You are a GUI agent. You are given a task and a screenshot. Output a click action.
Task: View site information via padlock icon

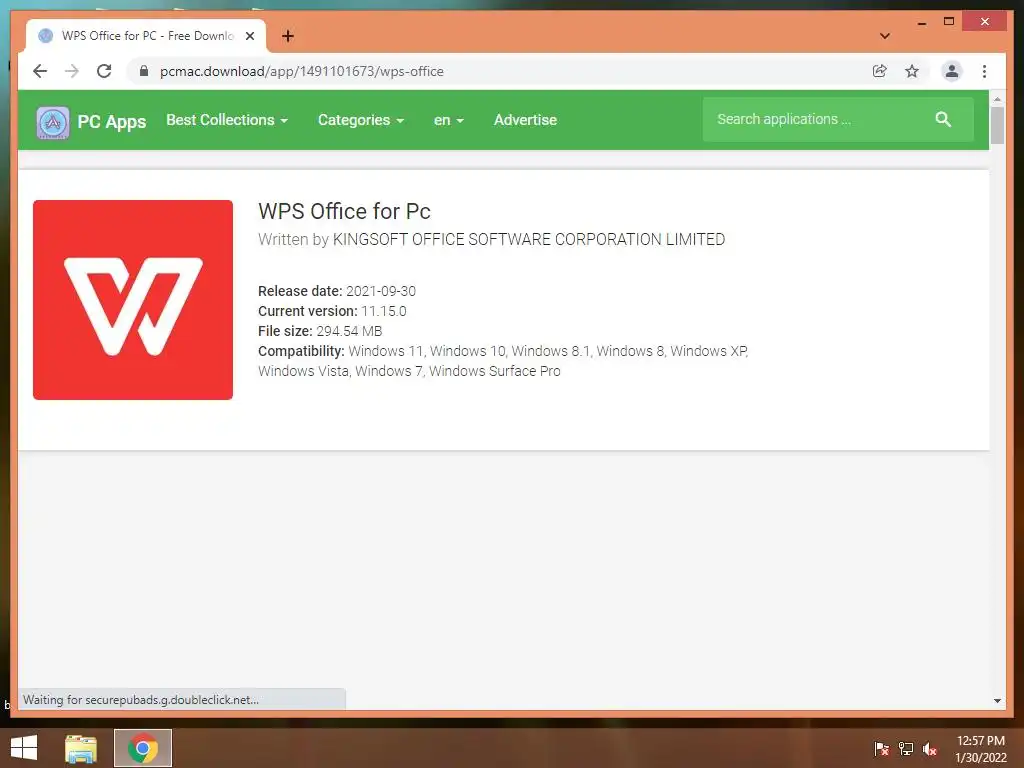pyautogui.click(x=144, y=71)
